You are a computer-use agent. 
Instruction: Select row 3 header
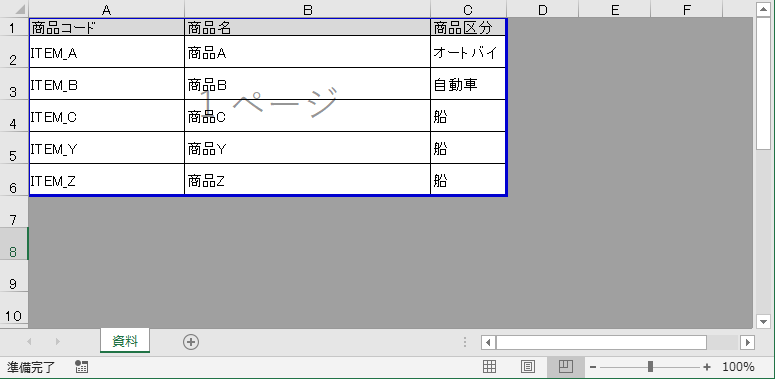[14, 84]
